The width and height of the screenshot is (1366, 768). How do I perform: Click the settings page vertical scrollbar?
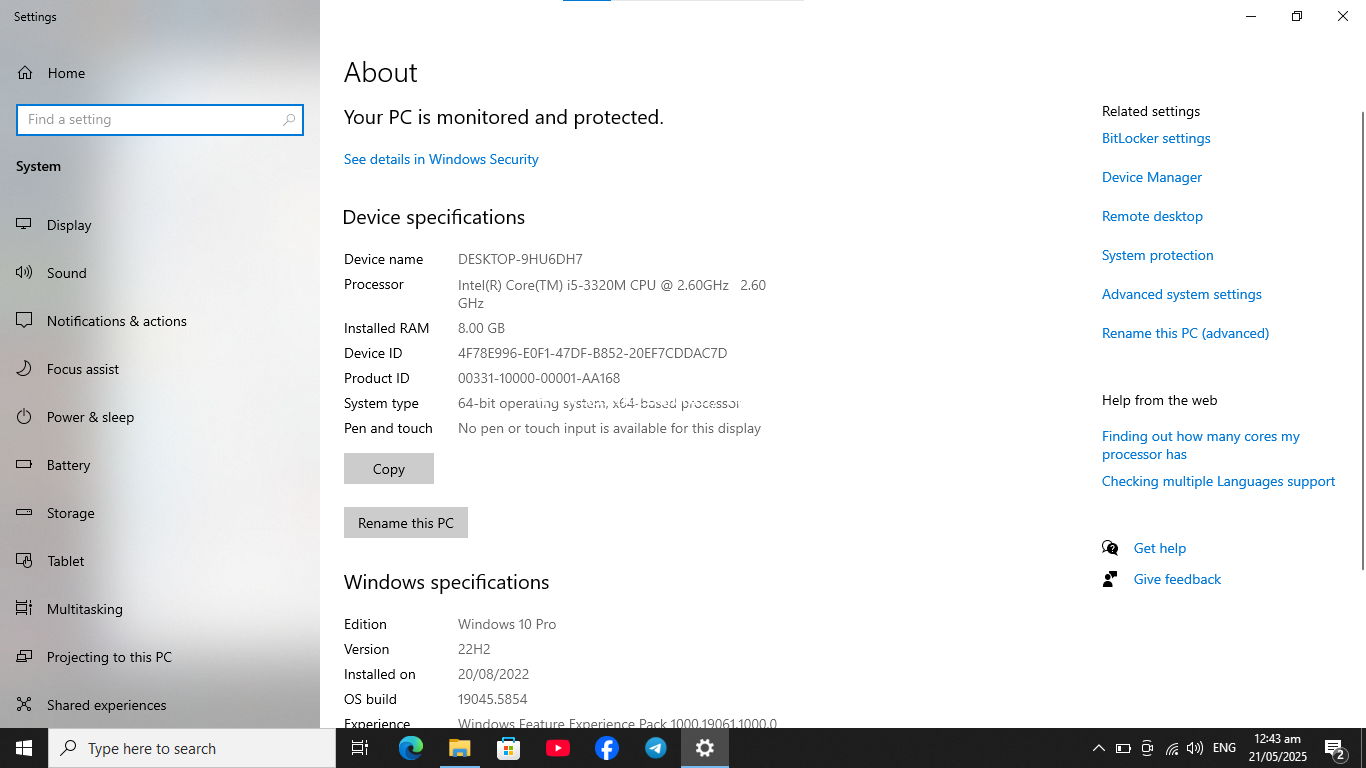pyautogui.click(x=1361, y=340)
